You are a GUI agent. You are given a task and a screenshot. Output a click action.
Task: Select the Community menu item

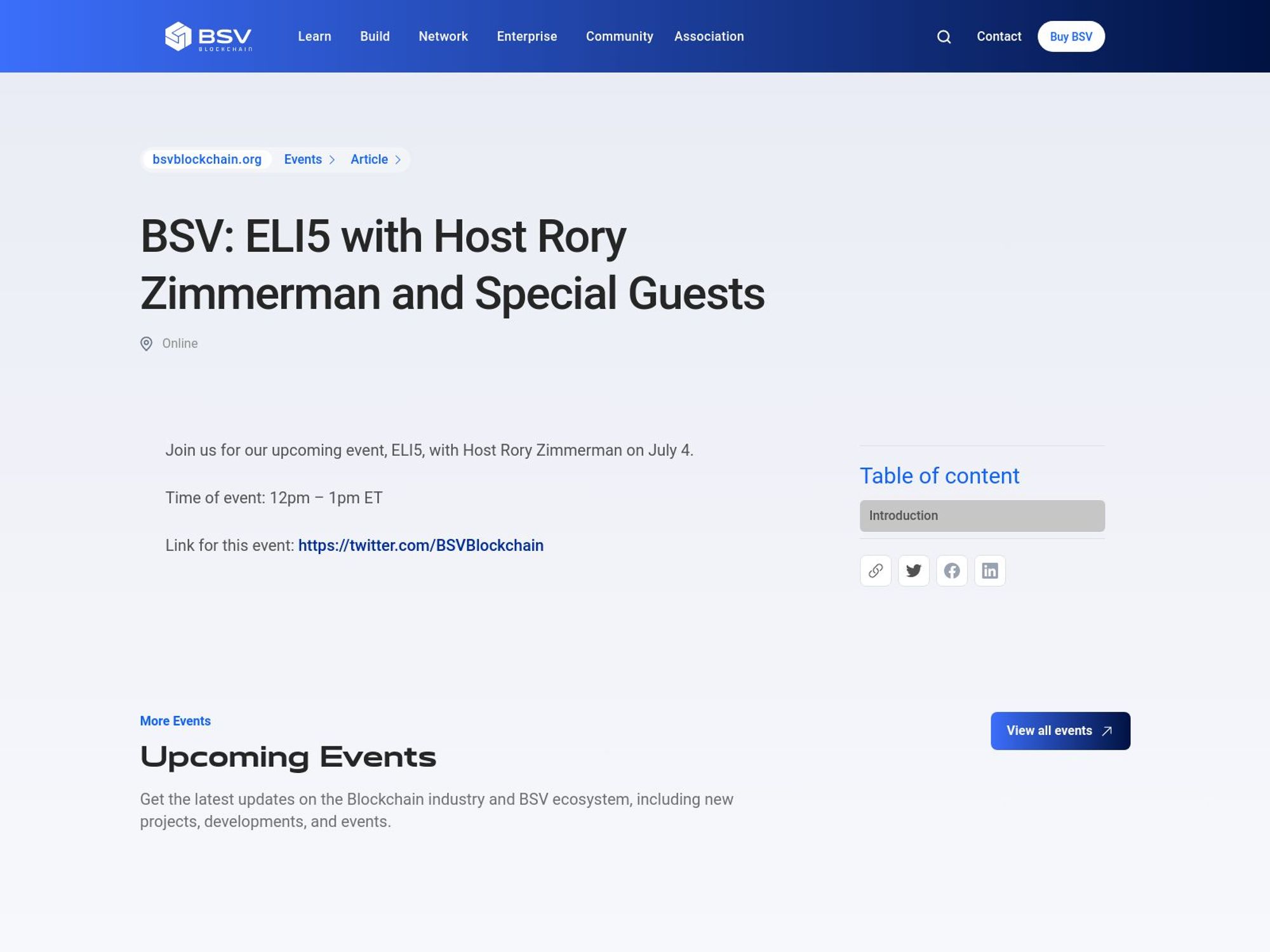(x=619, y=36)
